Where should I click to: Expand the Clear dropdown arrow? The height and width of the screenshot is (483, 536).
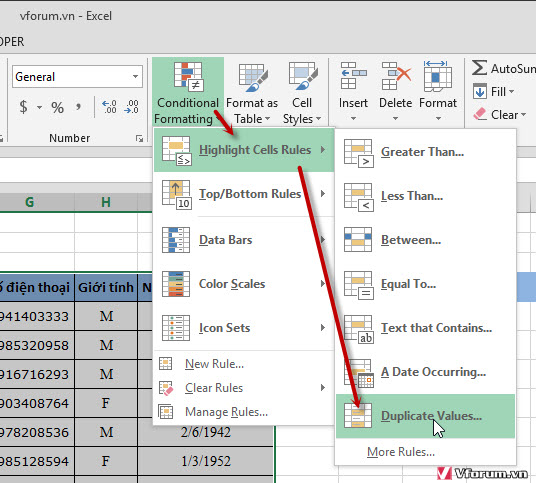pos(523,115)
